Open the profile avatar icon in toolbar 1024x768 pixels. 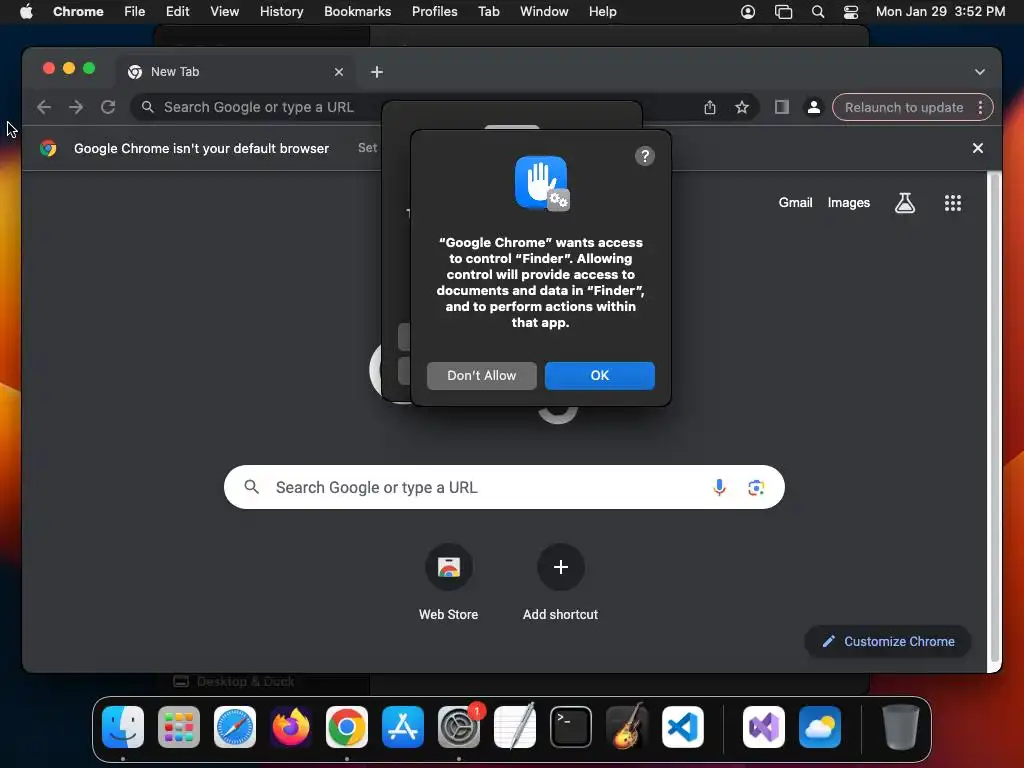click(814, 108)
